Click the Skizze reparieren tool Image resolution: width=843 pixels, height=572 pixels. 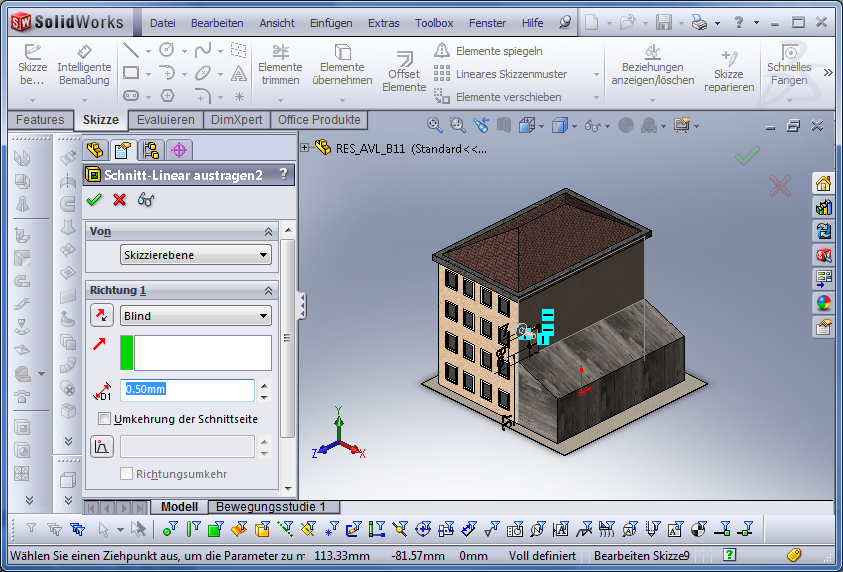728,72
